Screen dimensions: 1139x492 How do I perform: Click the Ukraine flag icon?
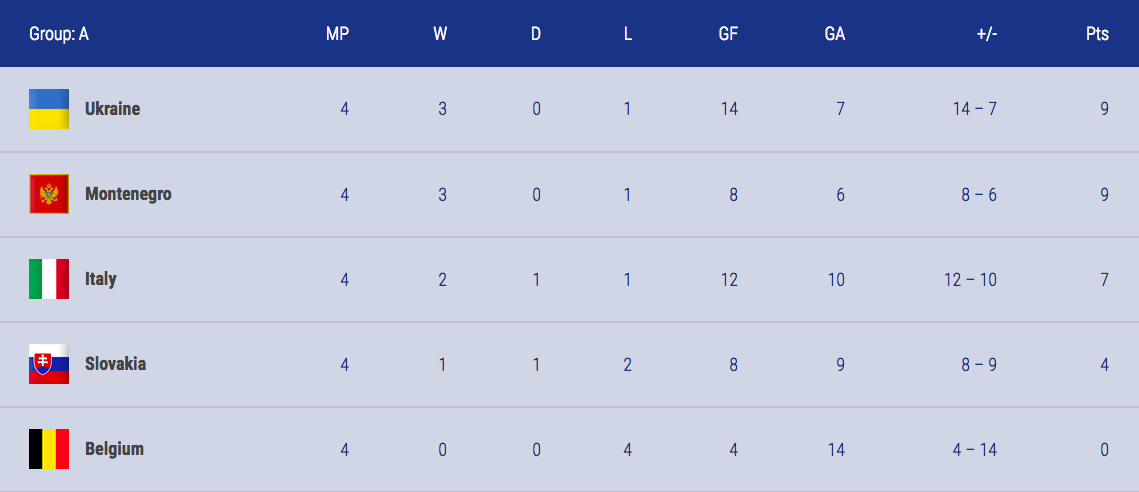coord(49,109)
